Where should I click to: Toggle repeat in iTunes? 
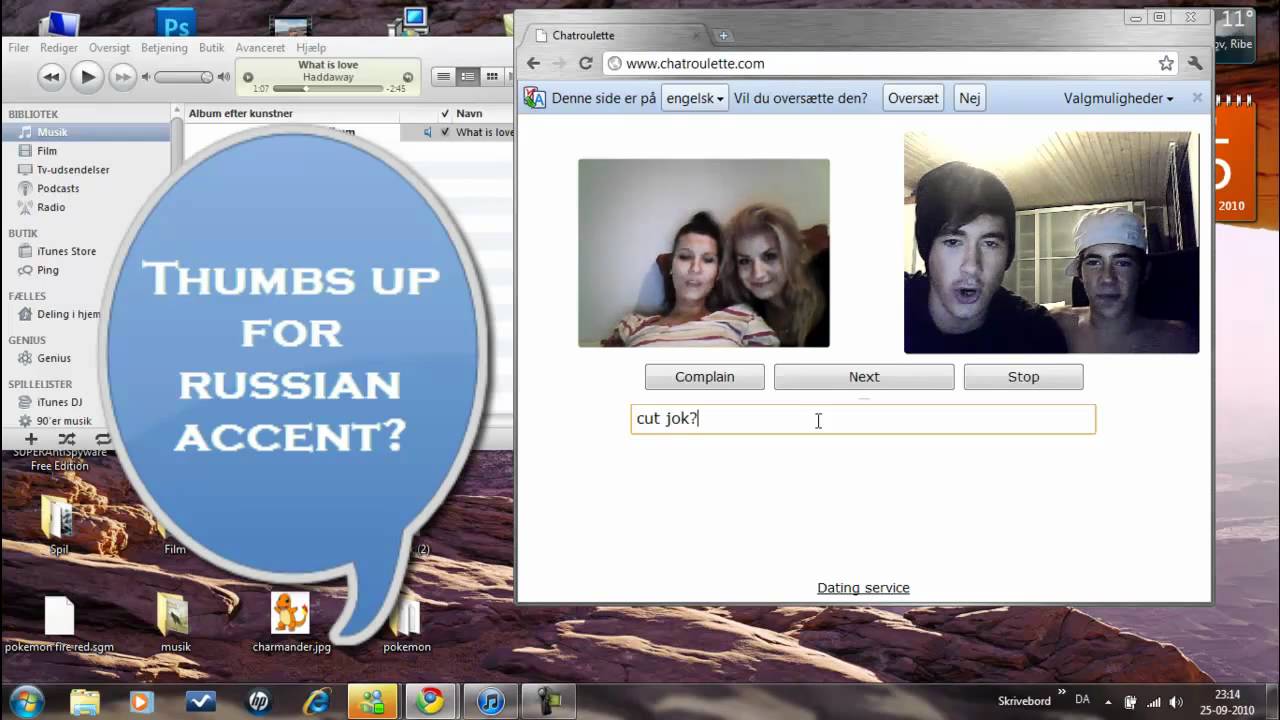[102, 439]
